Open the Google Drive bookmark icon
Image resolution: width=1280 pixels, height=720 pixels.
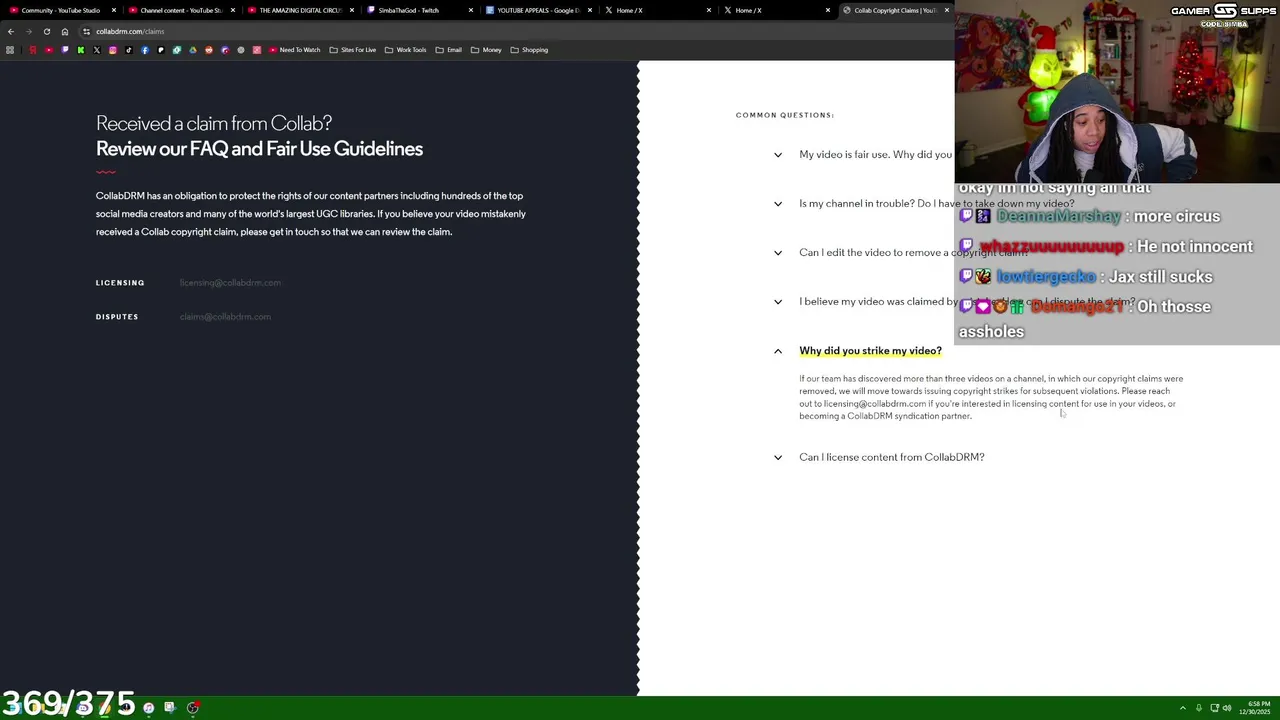(193, 50)
